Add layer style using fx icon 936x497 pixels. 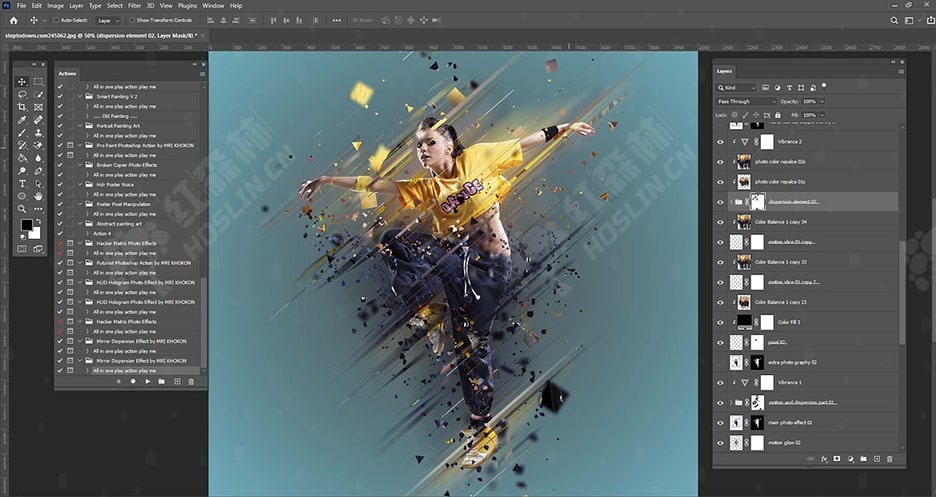pos(824,459)
